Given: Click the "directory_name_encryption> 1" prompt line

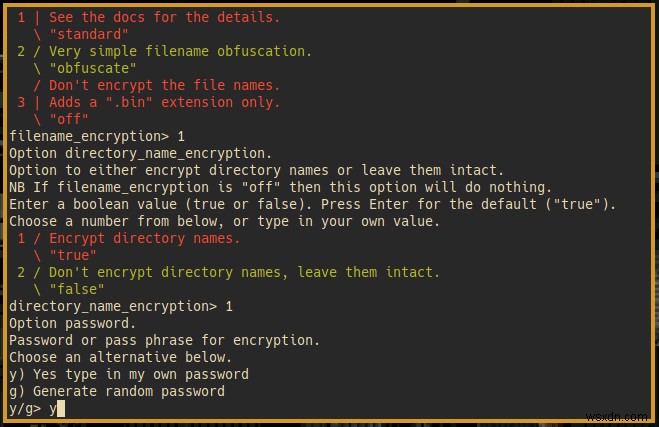Looking at the screenshot, I should [121, 306].
